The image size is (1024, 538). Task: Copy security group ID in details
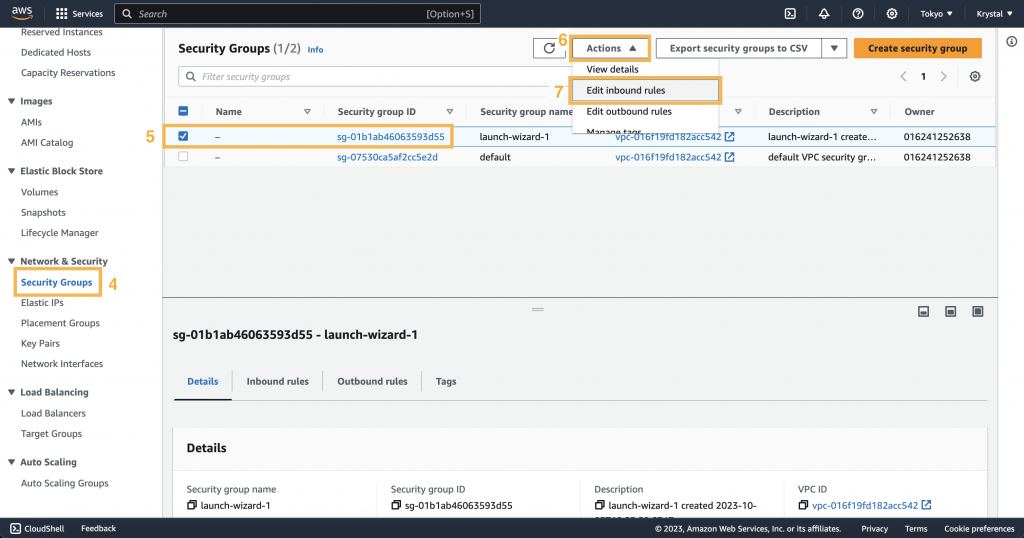click(396, 505)
